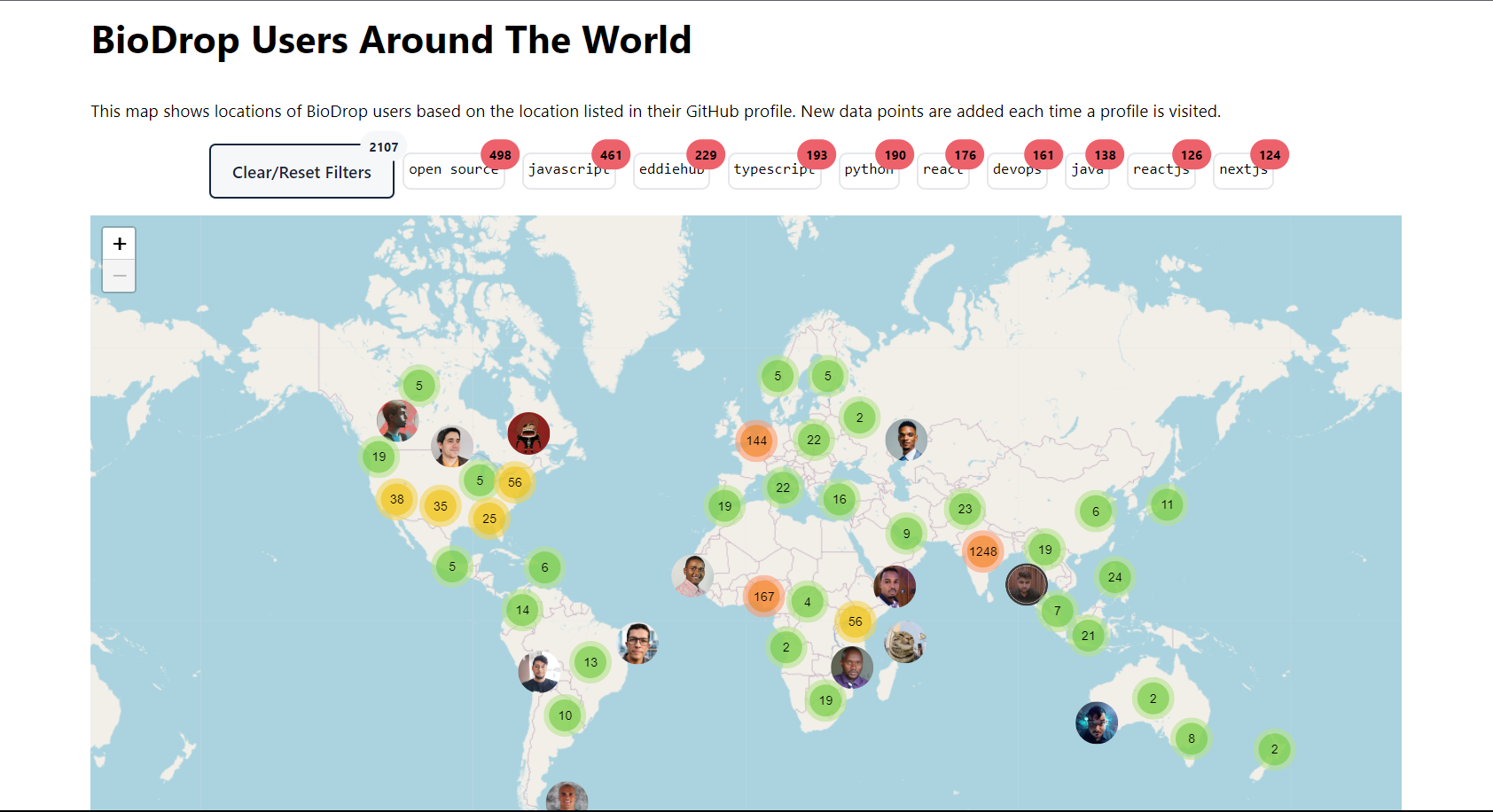View the user avatar in Peru
The width and height of the screenshot is (1493, 812).
tap(540, 673)
